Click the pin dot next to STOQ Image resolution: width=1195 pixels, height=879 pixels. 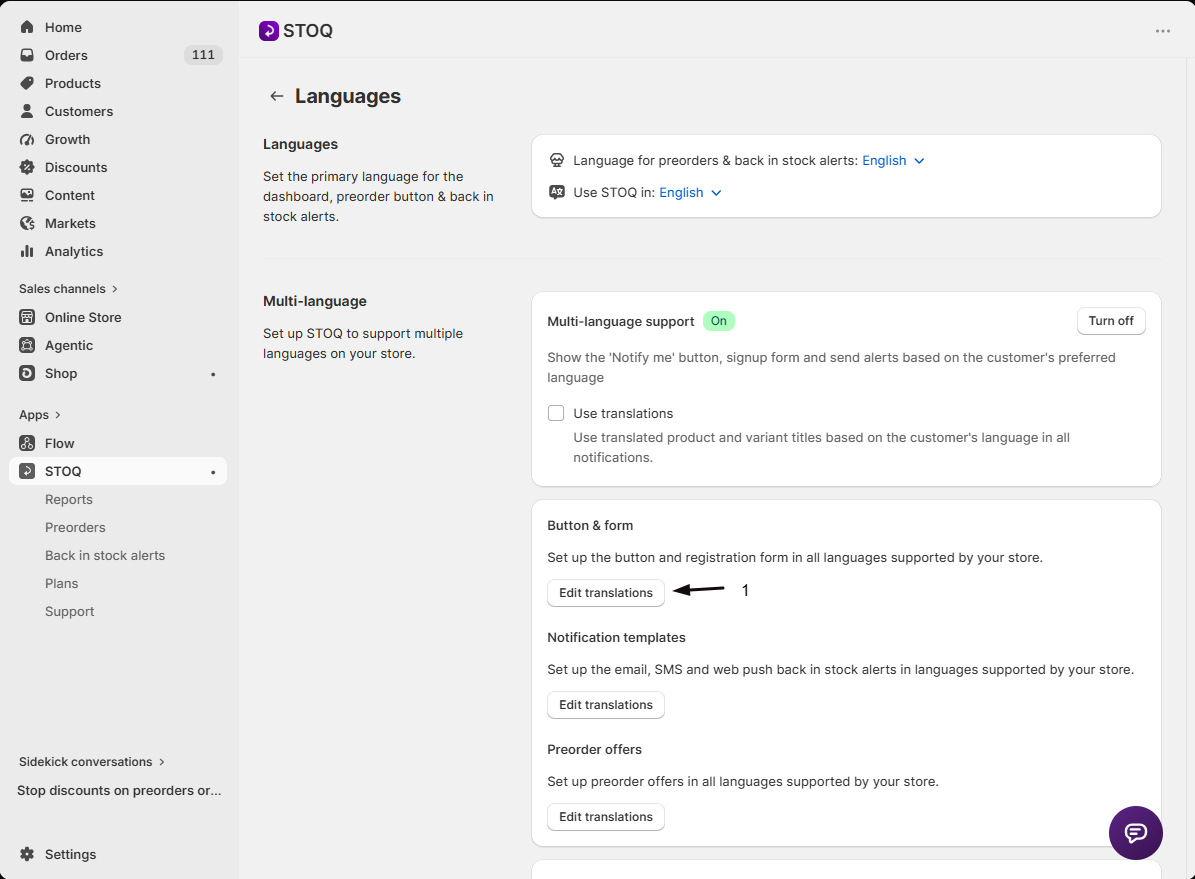click(x=213, y=472)
